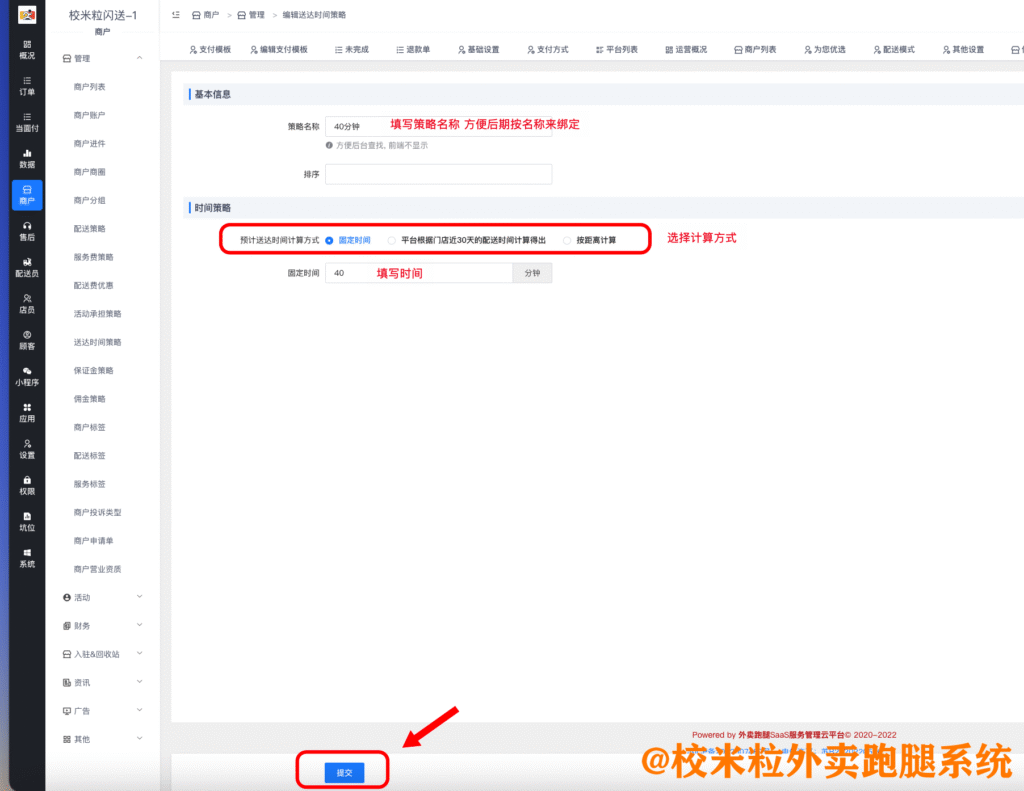Click the 顾客 sidebar icon
Image resolution: width=1024 pixels, height=791 pixels.
click(26, 341)
